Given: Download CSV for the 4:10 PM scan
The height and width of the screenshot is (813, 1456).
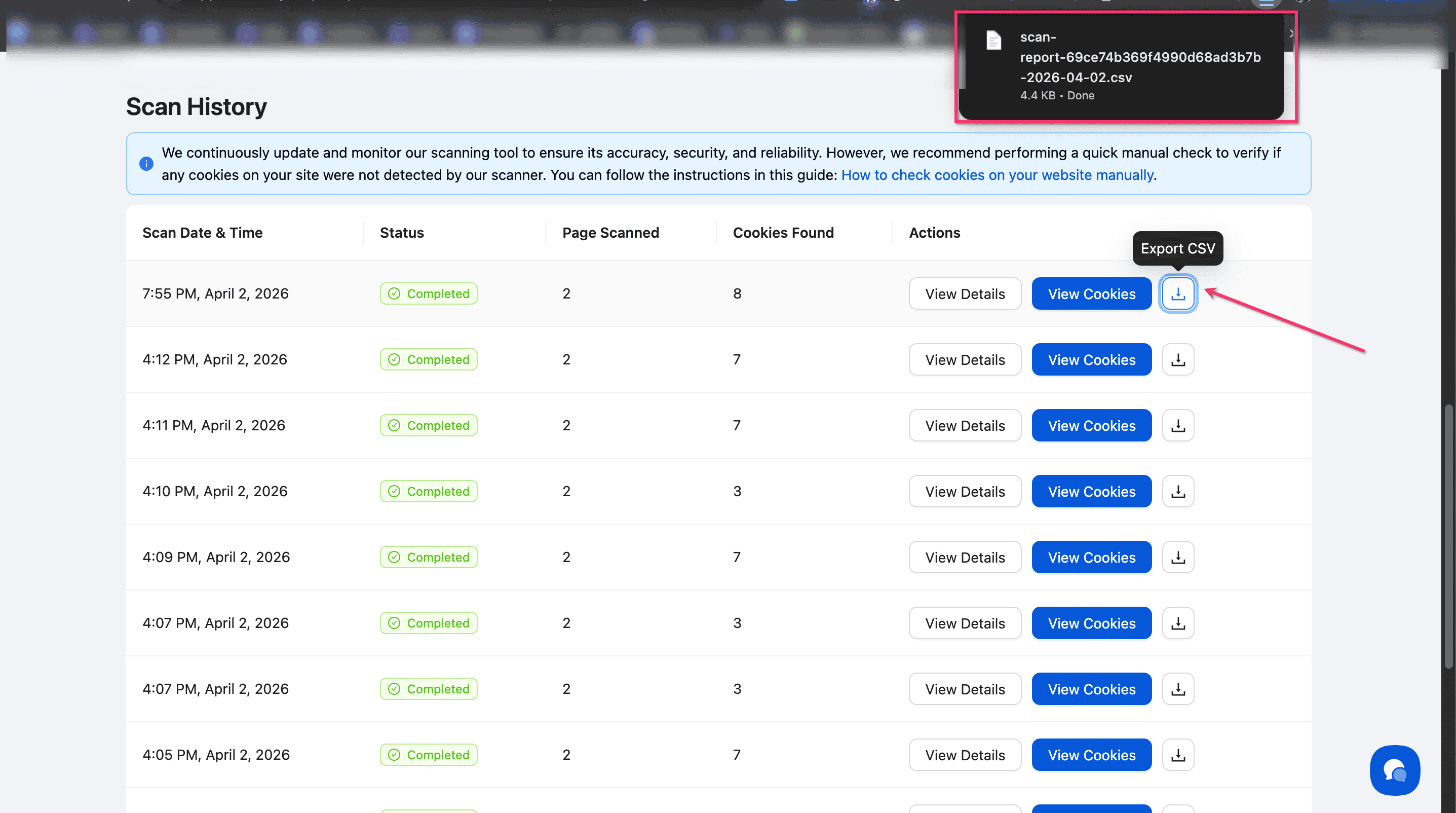Looking at the screenshot, I should point(1177,491).
